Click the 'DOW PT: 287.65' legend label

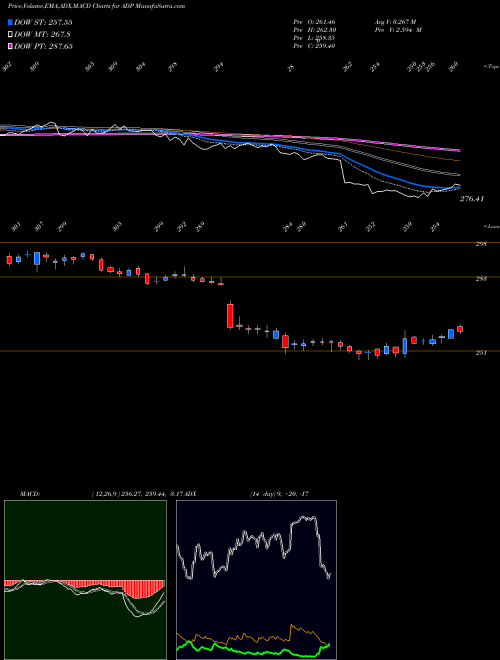43,46
